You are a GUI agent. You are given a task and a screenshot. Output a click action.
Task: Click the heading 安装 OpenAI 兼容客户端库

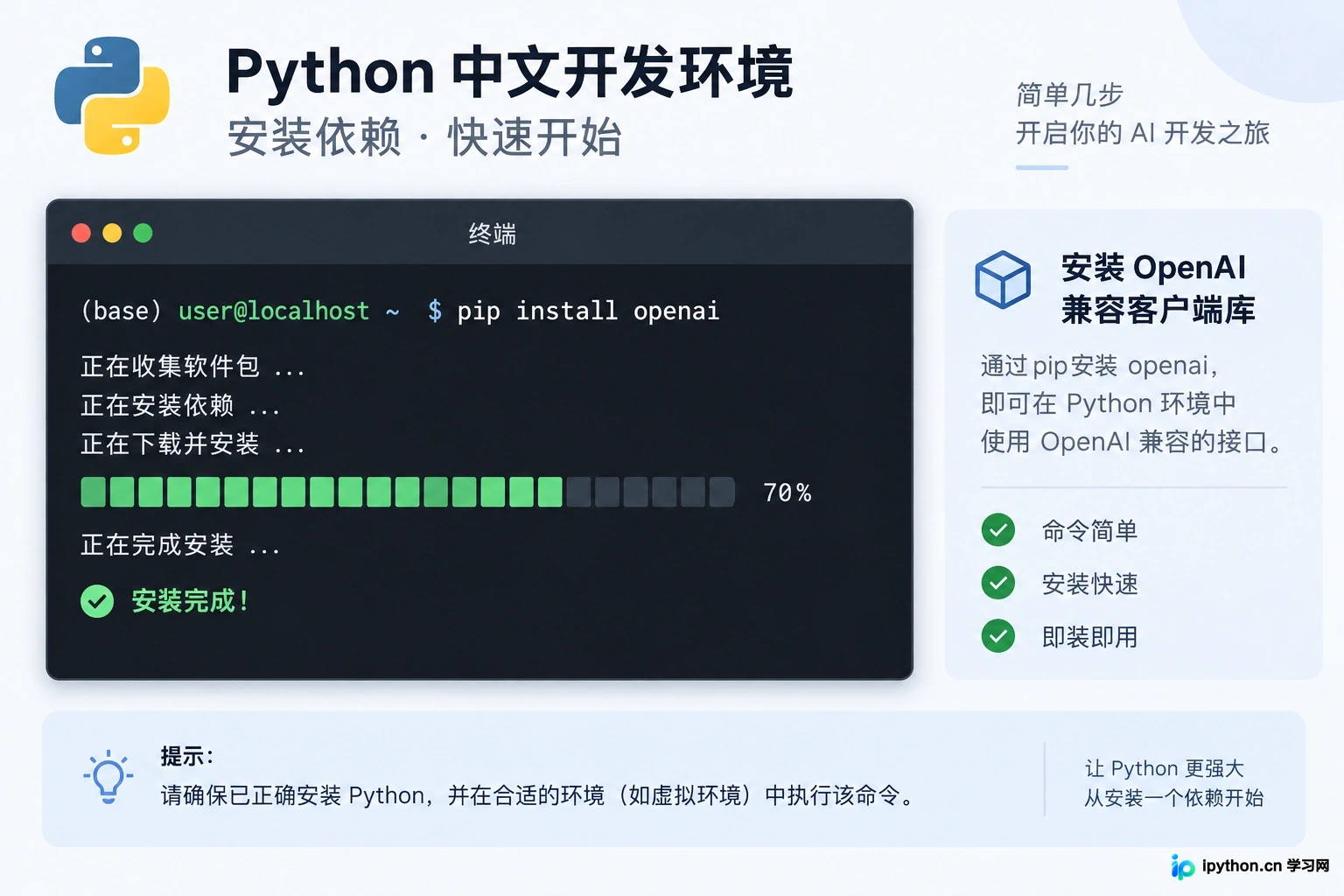tap(1158, 288)
